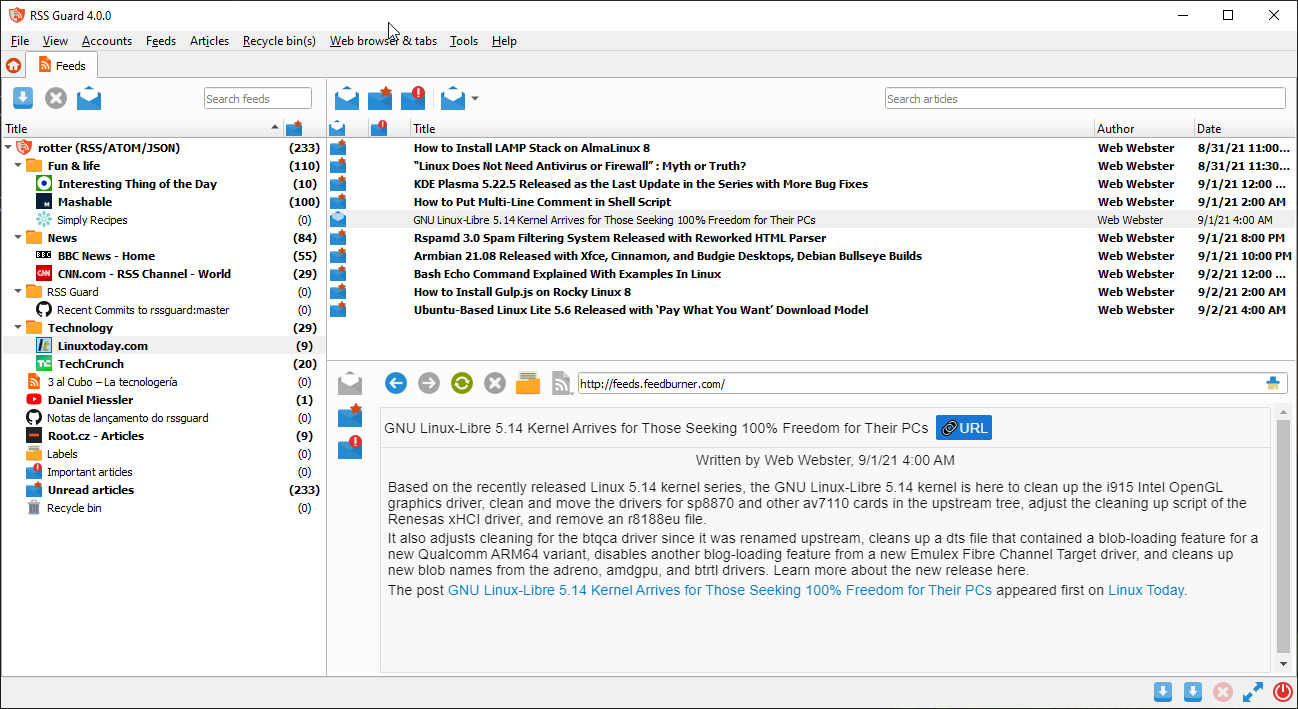
Task: Click the fetch all feeds download icon
Action: click(x=23, y=98)
